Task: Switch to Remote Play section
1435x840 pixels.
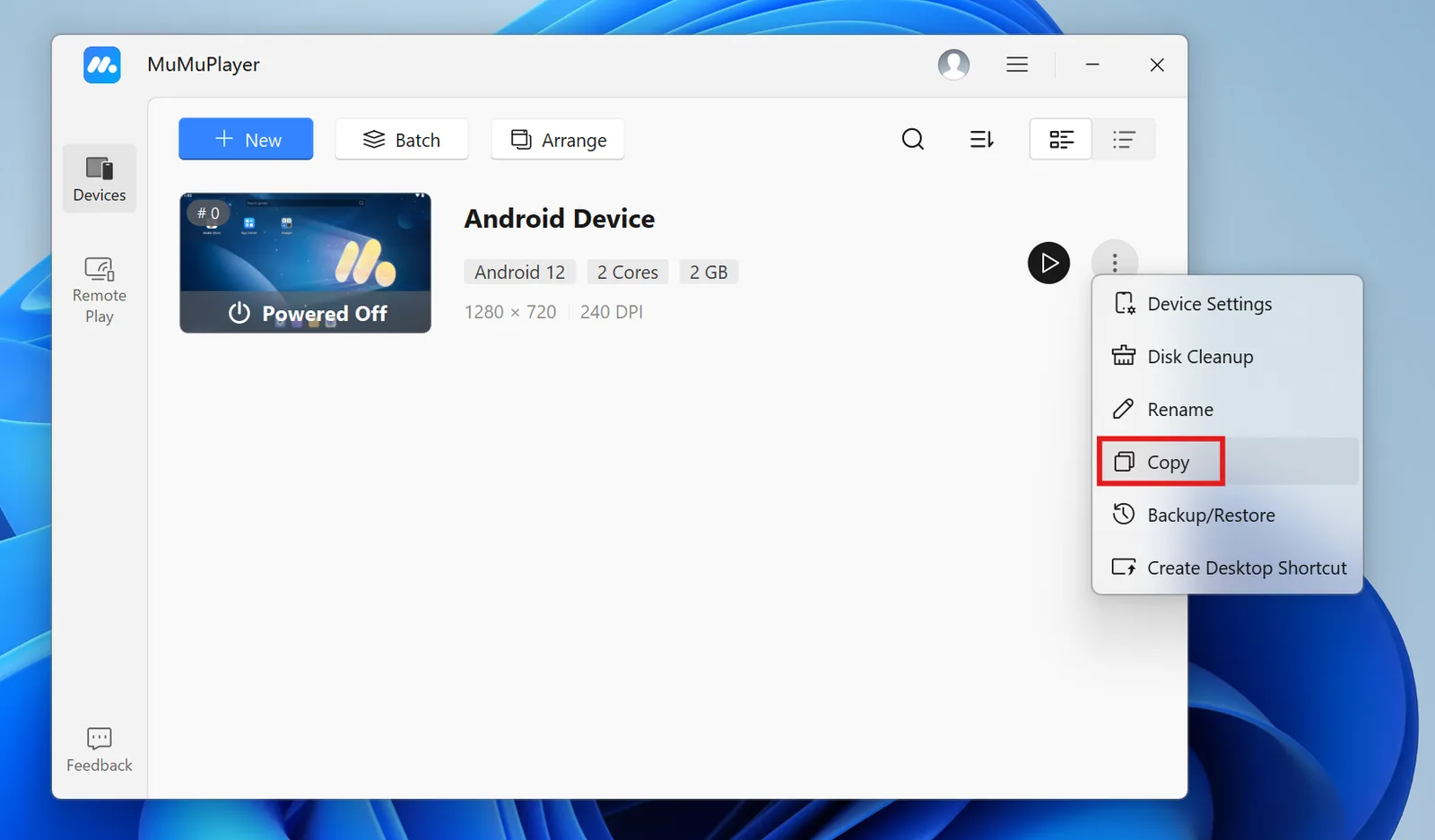Action: click(100, 290)
